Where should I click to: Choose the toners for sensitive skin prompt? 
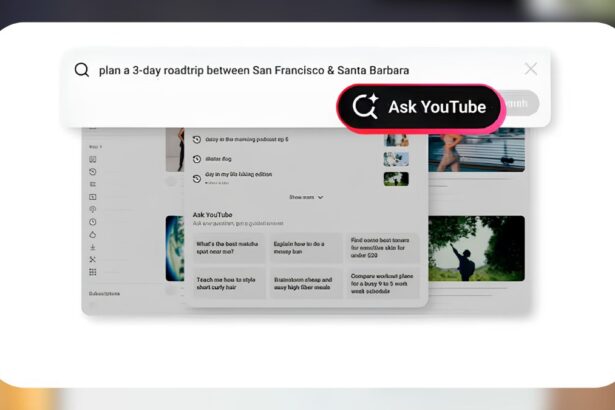click(x=382, y=248)
